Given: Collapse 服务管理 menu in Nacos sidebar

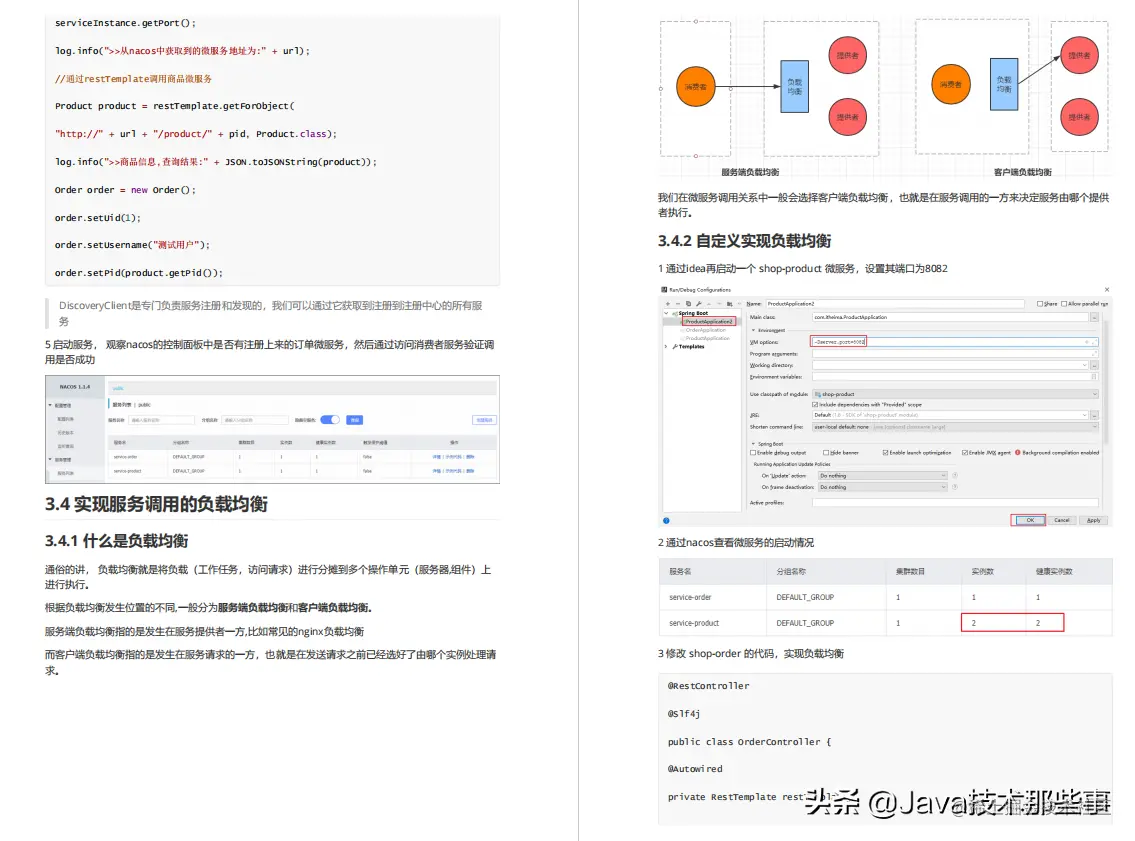Looking at the screenshot, I should pyautogui.click(x=50, y=459).
